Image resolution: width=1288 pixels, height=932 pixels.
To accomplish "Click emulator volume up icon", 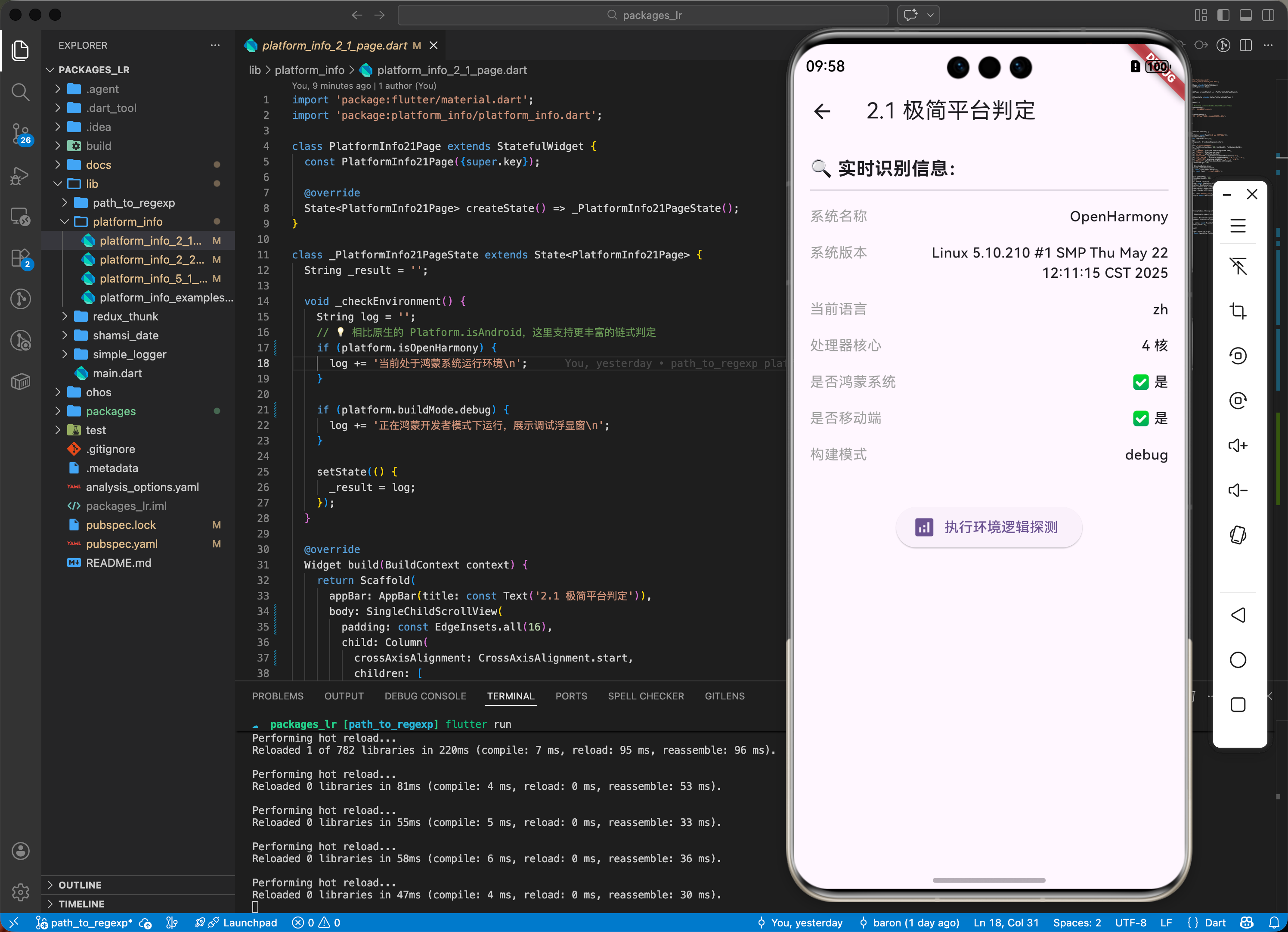I will tap(1238, 445).
